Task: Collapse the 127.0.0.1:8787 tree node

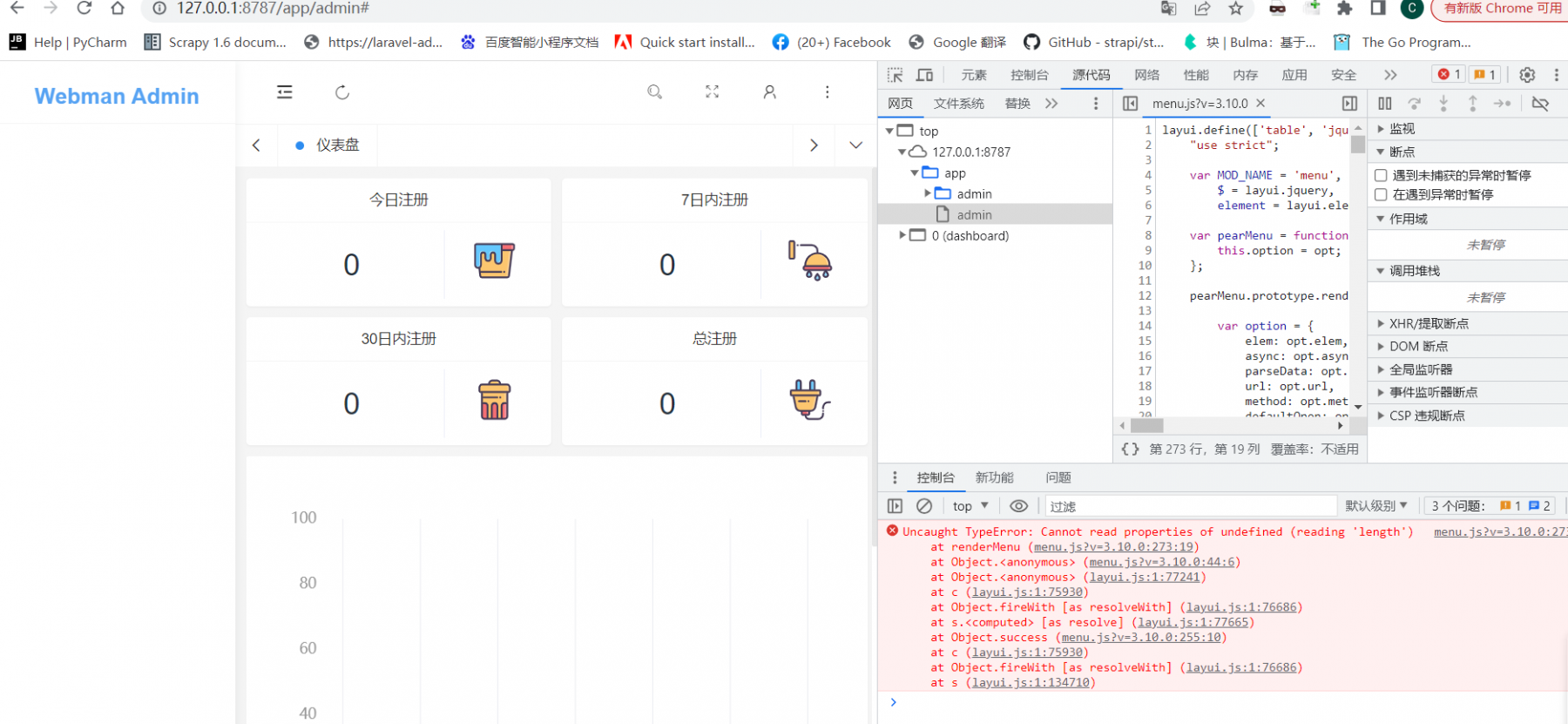Action: (902, 152)
